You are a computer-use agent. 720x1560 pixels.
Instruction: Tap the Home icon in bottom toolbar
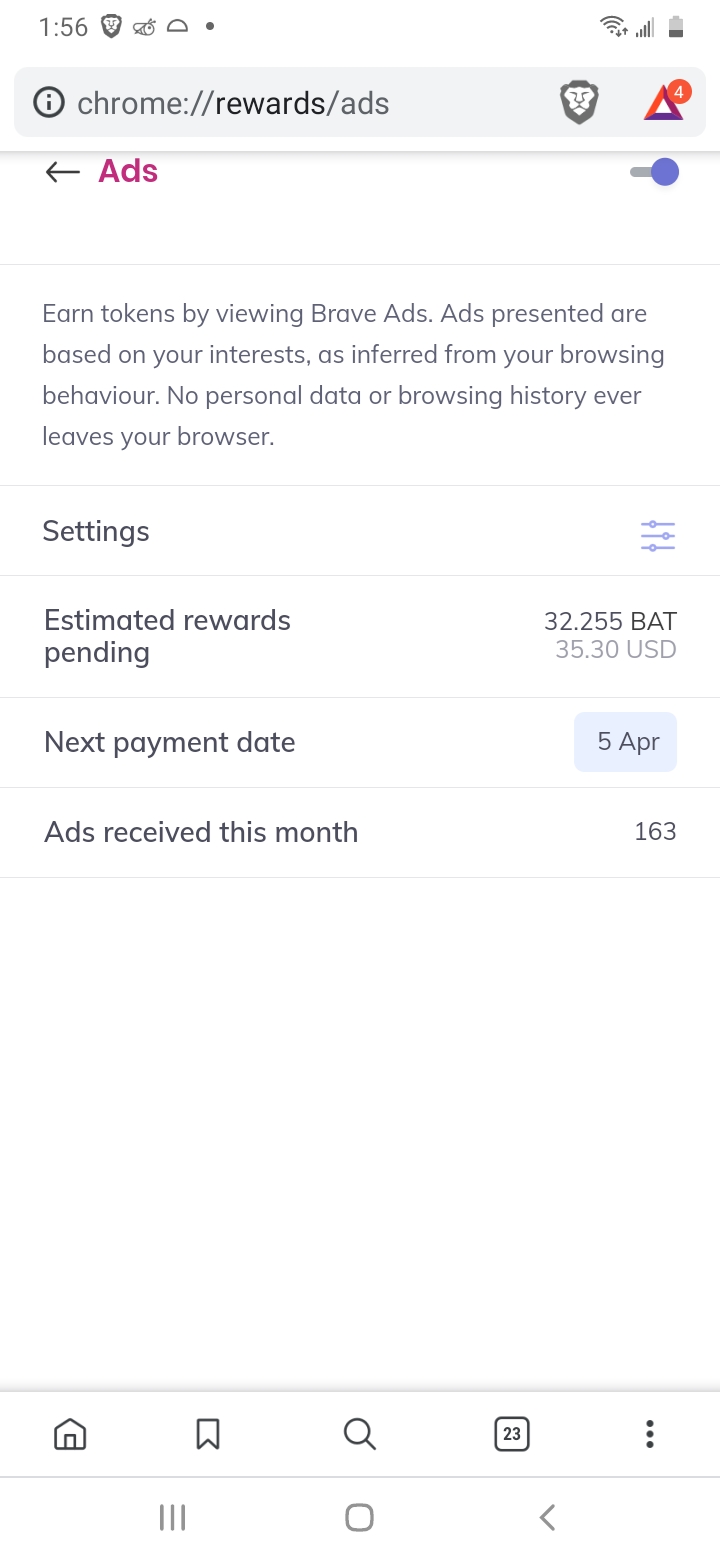69,1434
